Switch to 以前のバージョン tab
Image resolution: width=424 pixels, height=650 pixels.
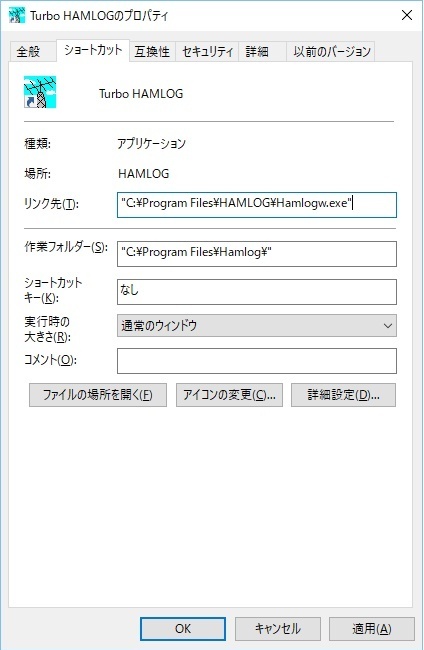(331, 52)
